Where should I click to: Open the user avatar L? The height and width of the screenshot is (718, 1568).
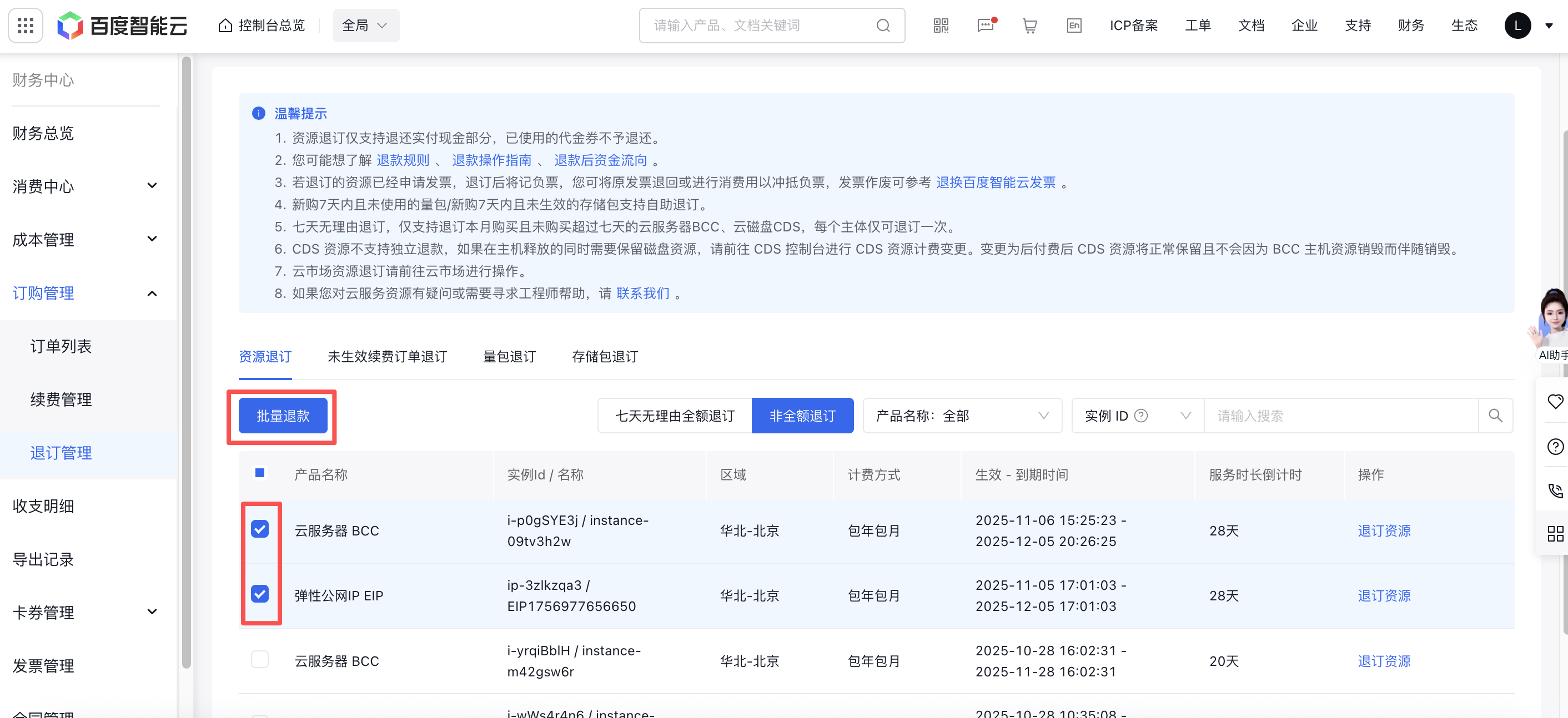[x=1517, y=26]
